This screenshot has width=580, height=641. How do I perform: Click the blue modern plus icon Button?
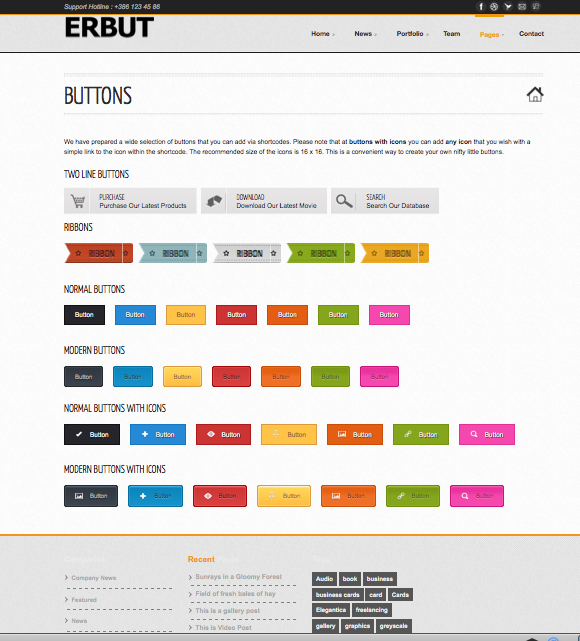point(155,496)
